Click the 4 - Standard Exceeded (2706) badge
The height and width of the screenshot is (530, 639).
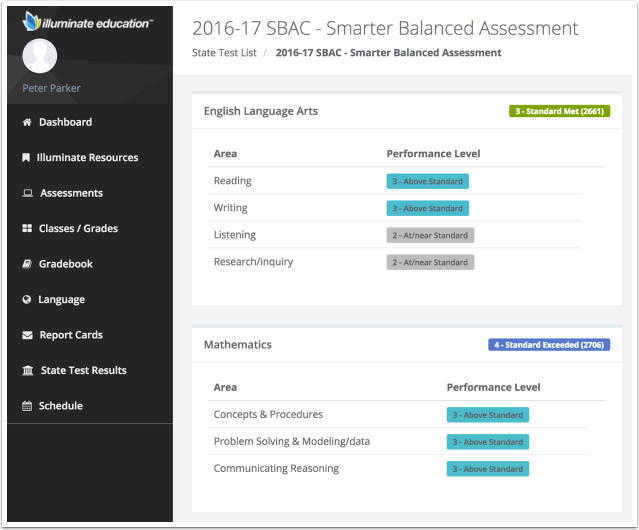[x=549, y=345]
